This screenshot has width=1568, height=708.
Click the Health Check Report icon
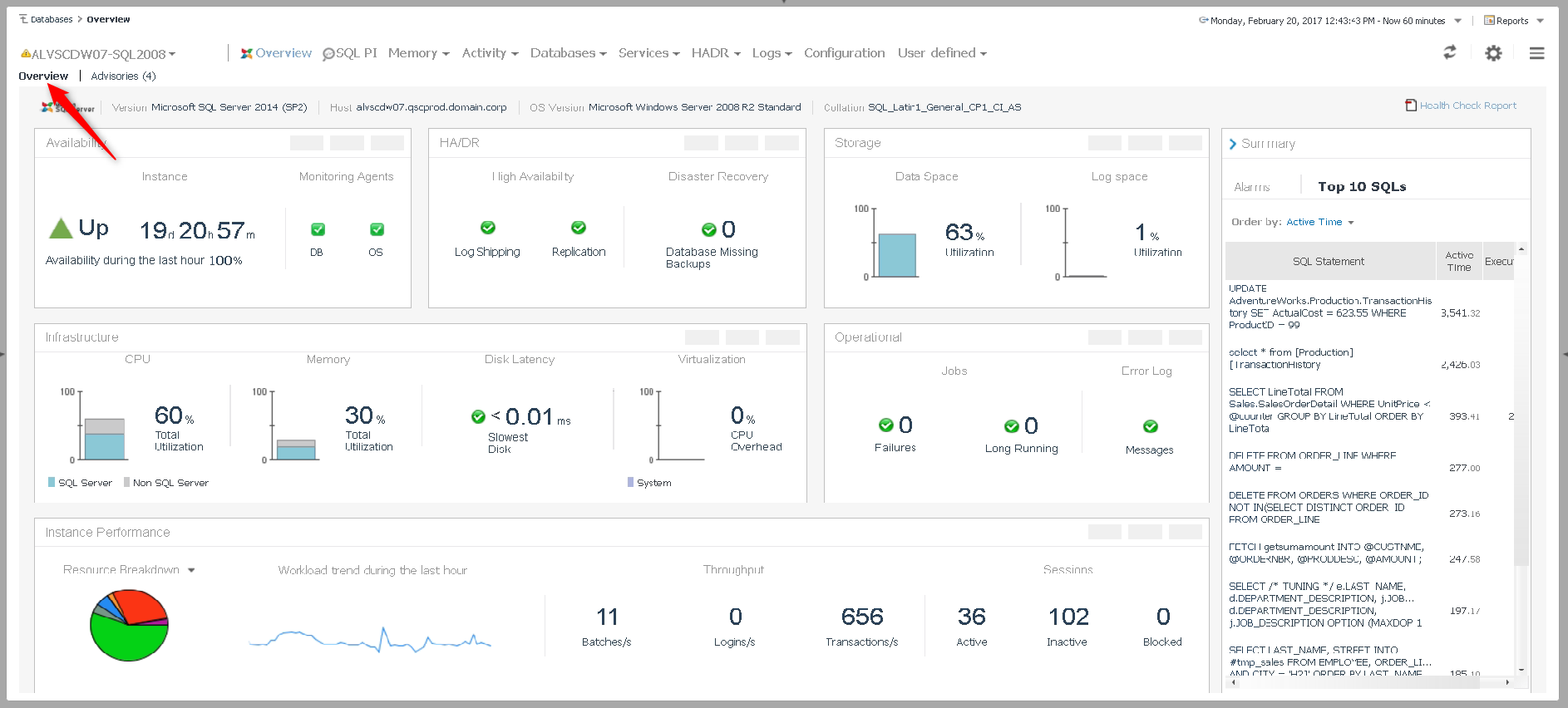[x=1411, y=106]
